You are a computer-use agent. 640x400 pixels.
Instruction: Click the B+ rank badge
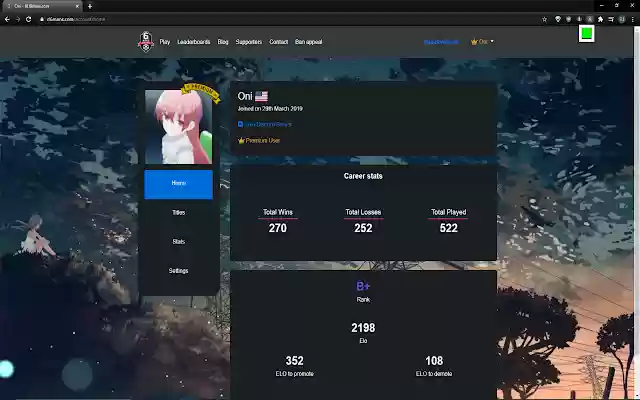pos(363,286)
